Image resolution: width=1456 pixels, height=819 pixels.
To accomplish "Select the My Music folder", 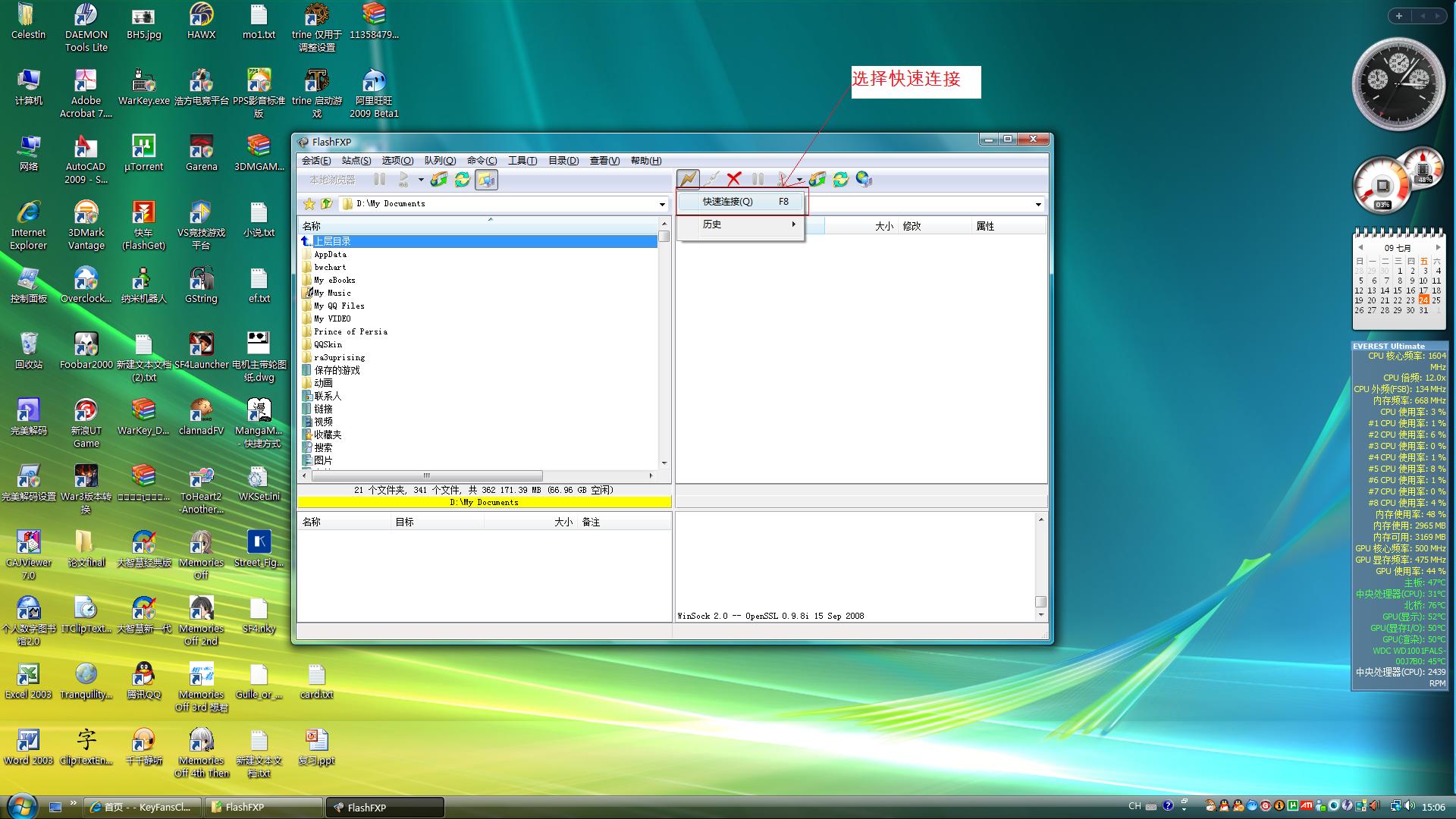I will pyautogui.click(x=332, y=293).
